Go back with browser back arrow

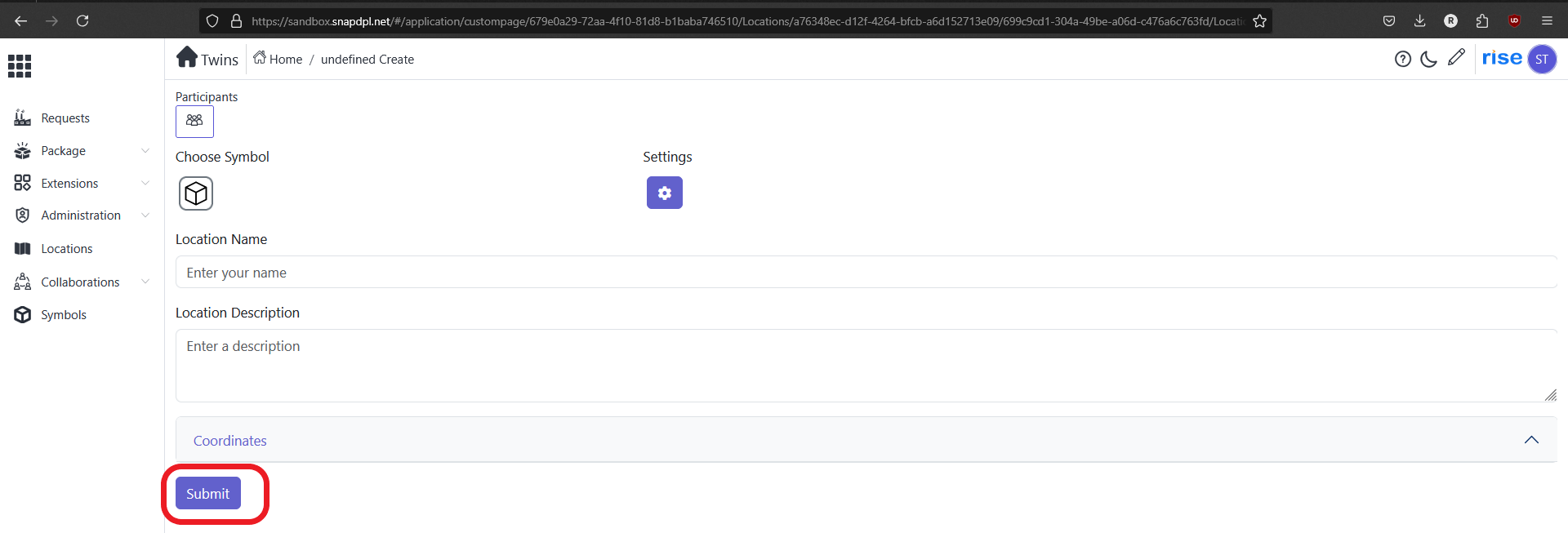pos(21,20)
